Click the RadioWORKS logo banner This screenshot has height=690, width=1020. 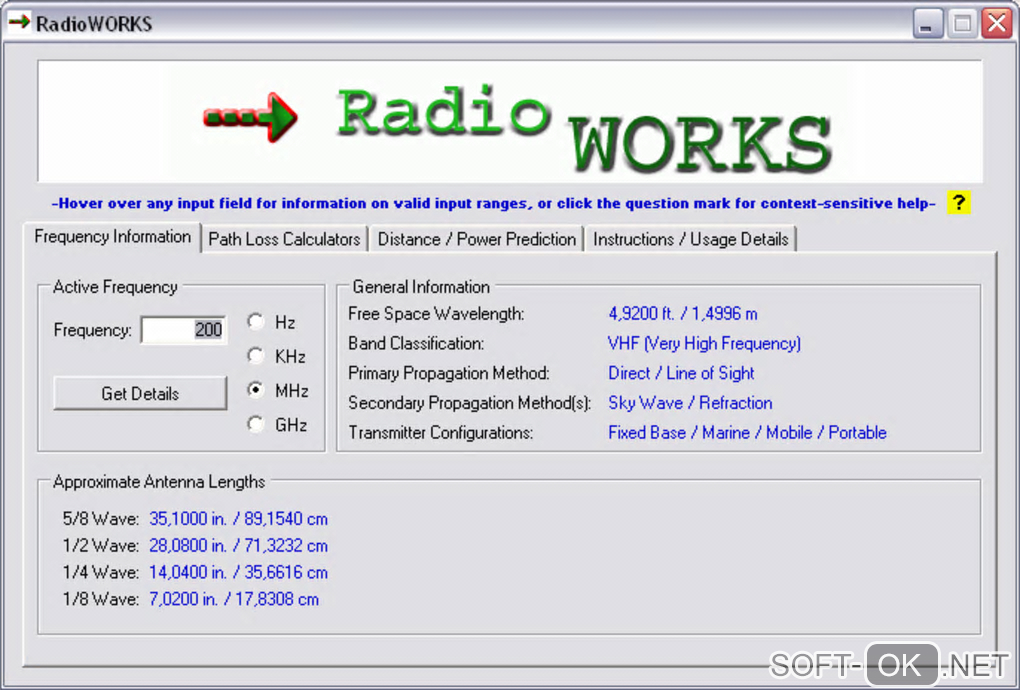510,122
